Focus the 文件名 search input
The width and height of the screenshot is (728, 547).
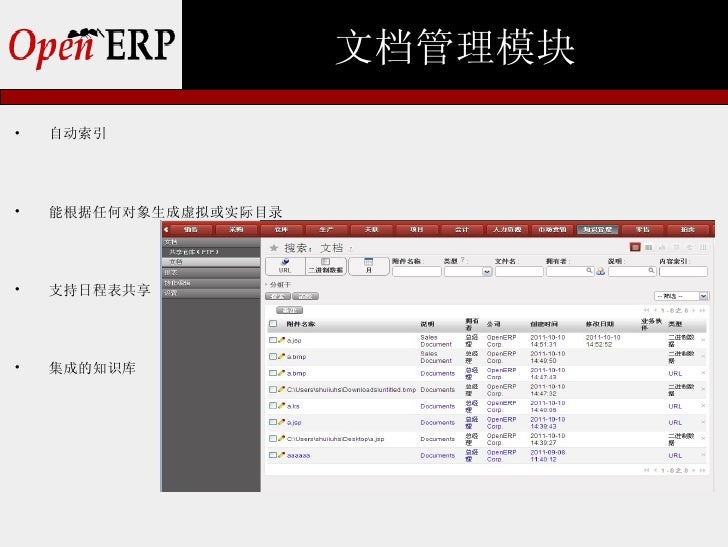[x=519, y=272]
